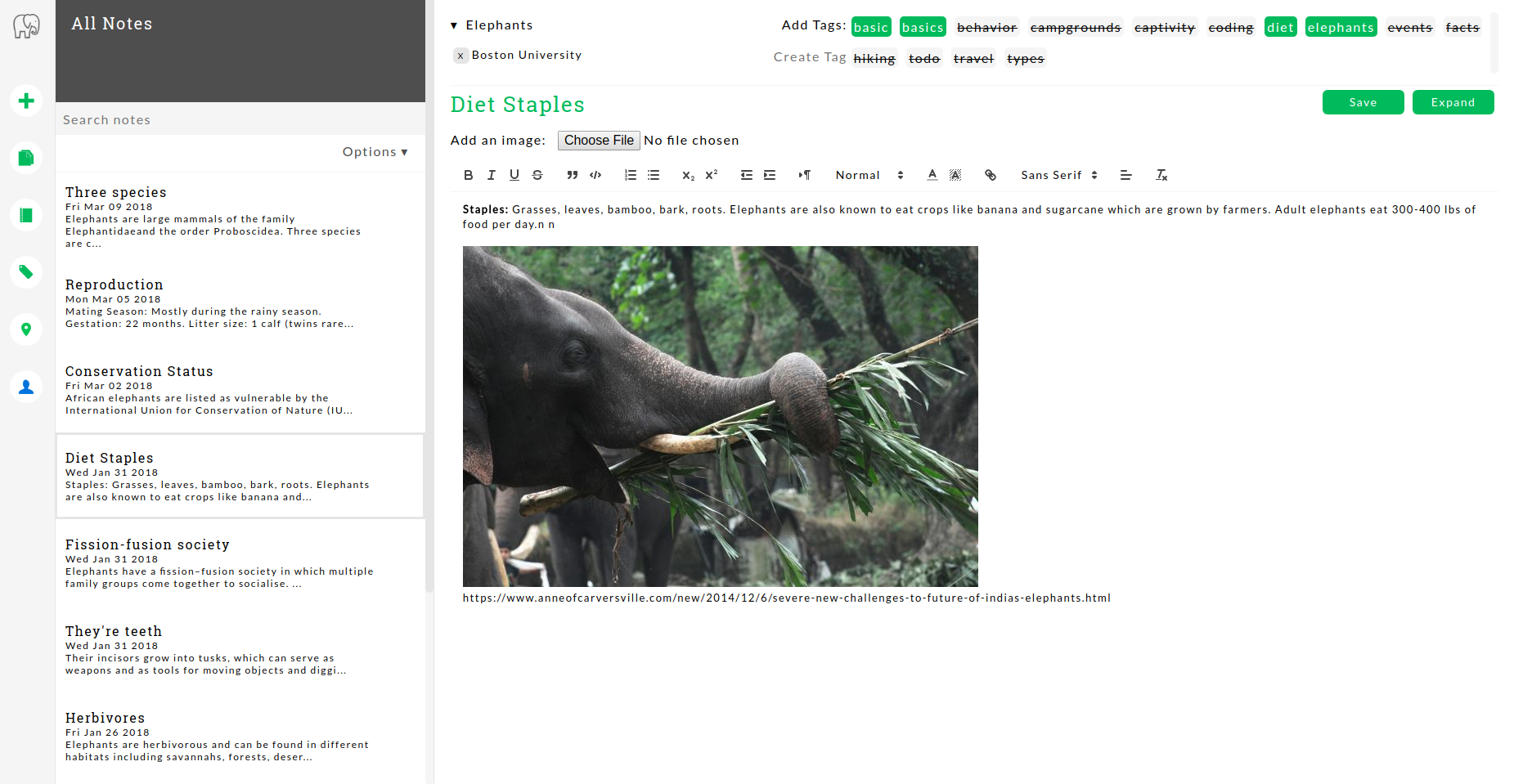Click the Expand button

(x=1453, y=102)
